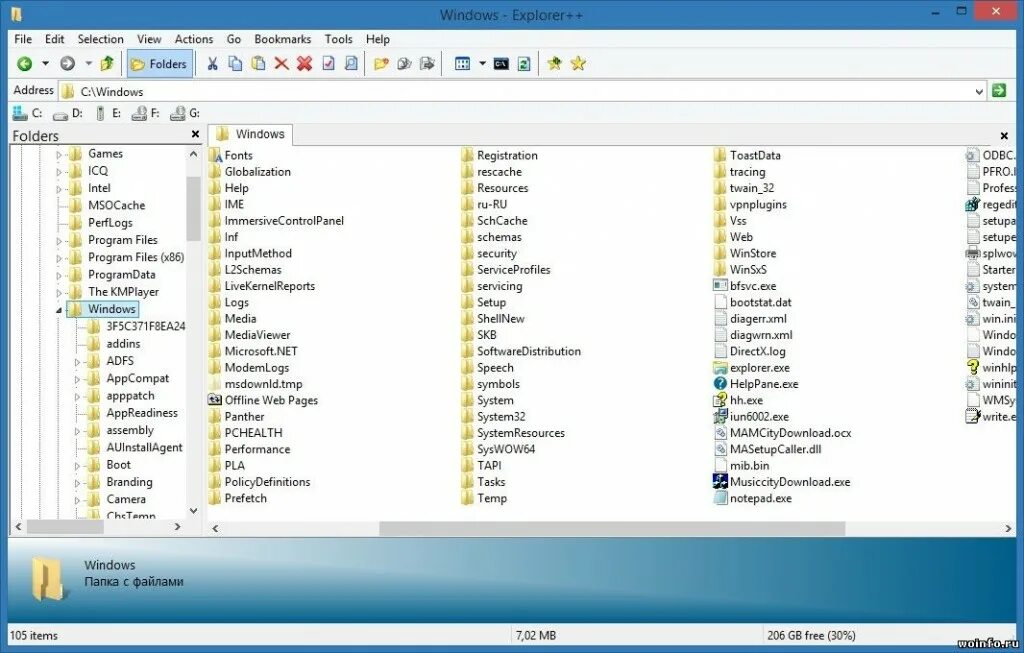Copy the selected items from the toolbar
The image size is (1024, 653).
(235, 63)
